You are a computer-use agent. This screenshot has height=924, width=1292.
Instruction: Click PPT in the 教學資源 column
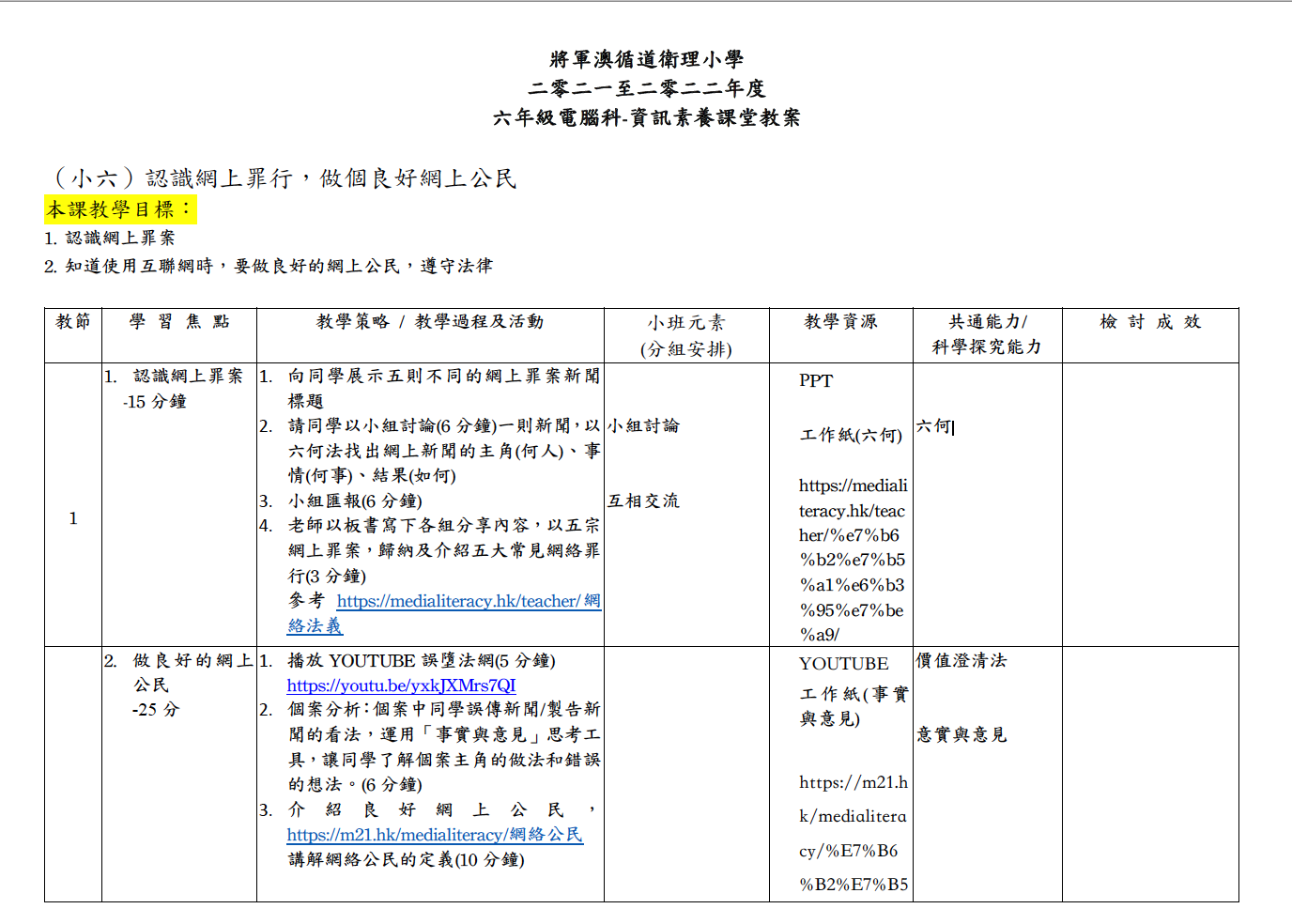coord(816,381)
